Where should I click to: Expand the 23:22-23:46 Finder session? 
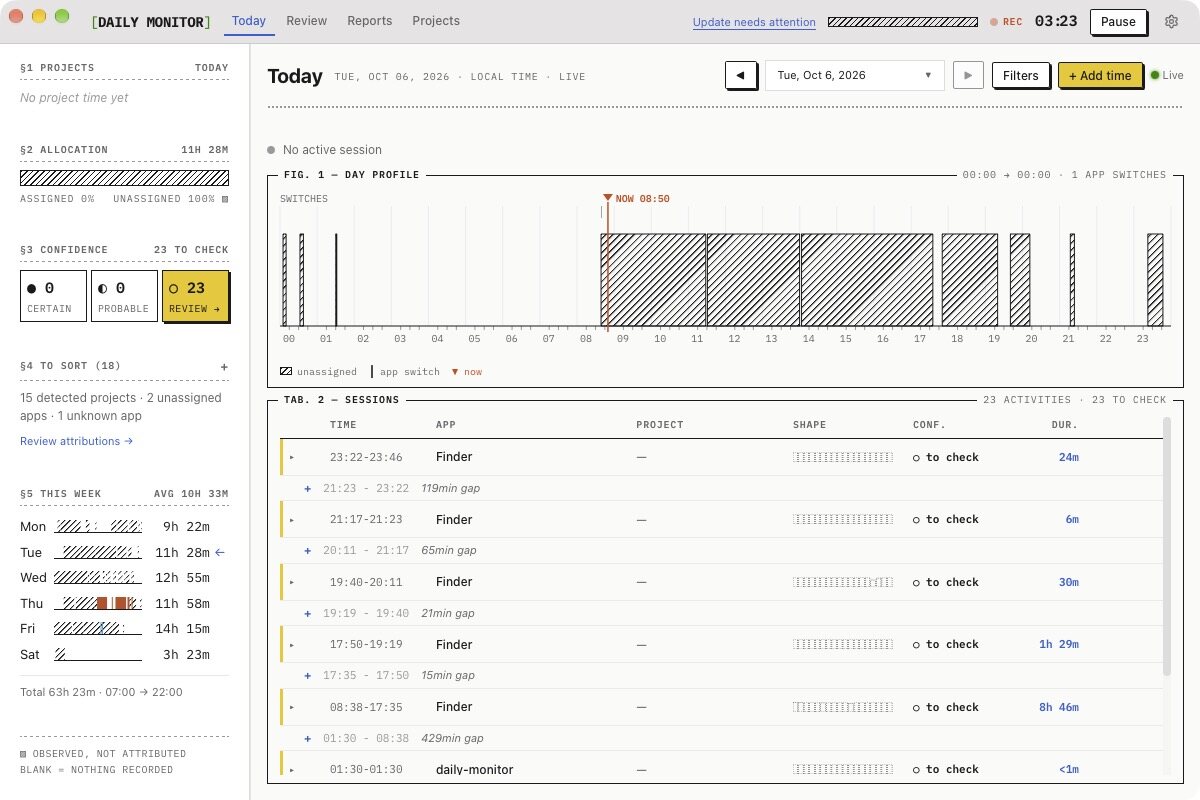click(x=292, y=457)
